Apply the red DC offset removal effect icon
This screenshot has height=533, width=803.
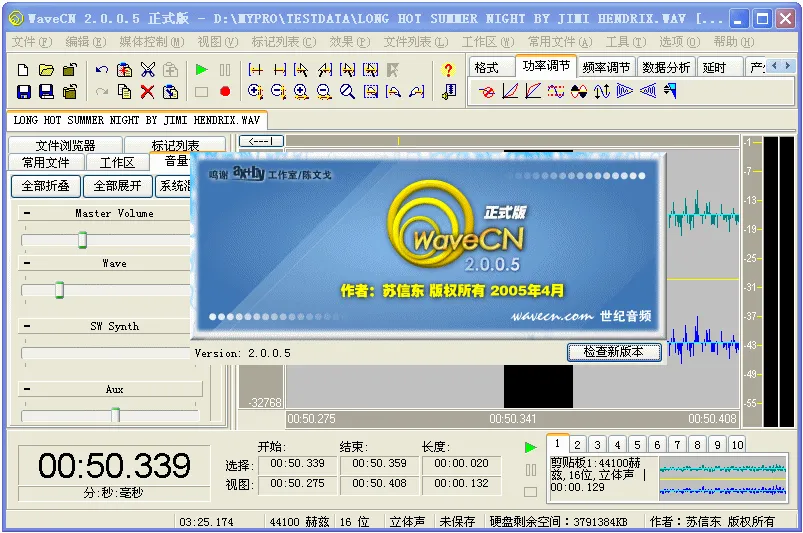tap(487, 92)
